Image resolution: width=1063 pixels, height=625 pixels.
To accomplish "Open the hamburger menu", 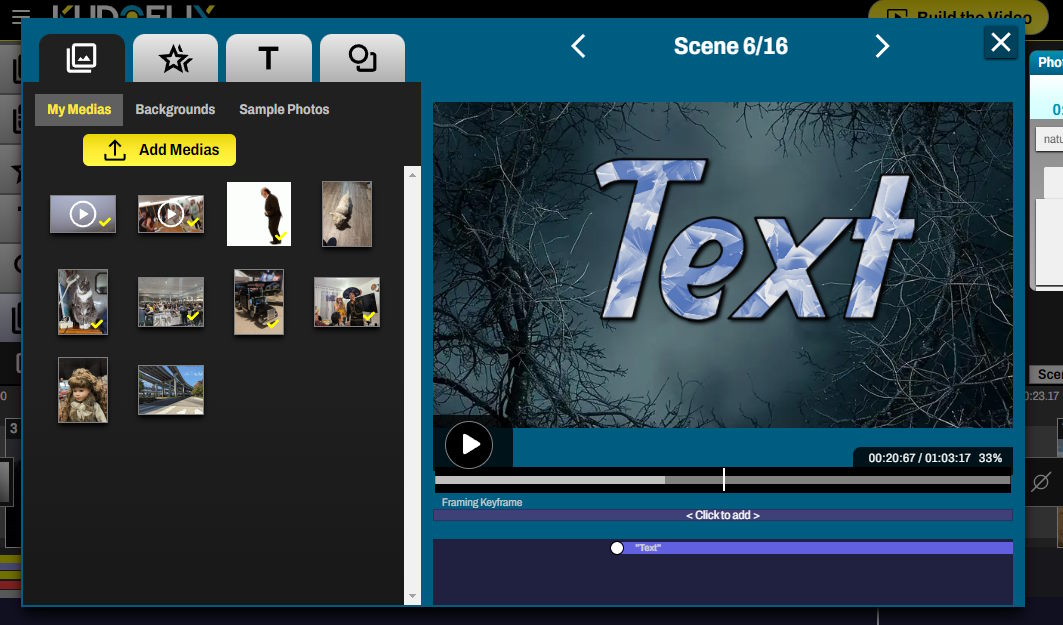I will [13, 13].
